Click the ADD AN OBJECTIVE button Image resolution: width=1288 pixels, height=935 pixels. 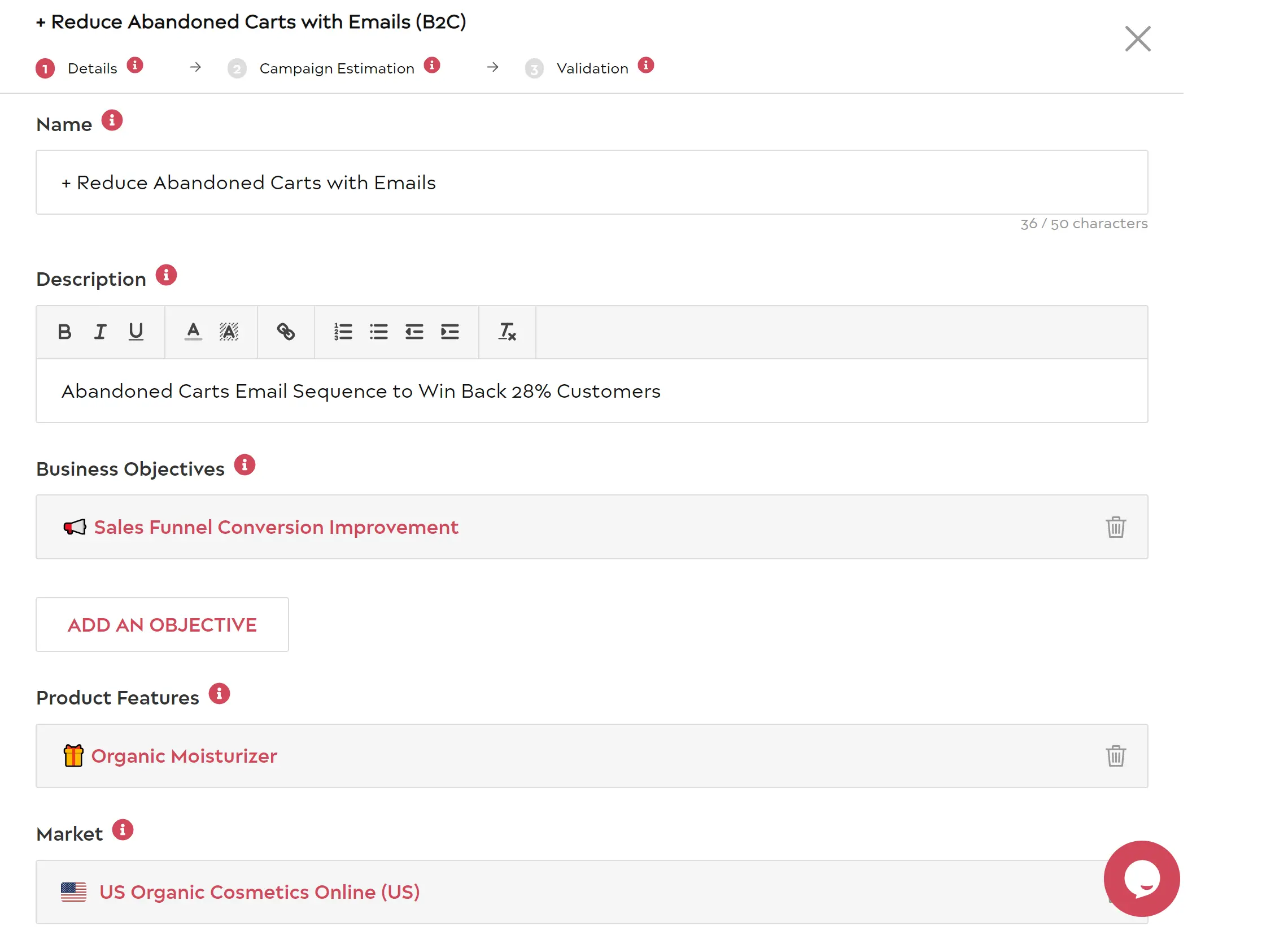pyautogui.click(x=163, y=625)
